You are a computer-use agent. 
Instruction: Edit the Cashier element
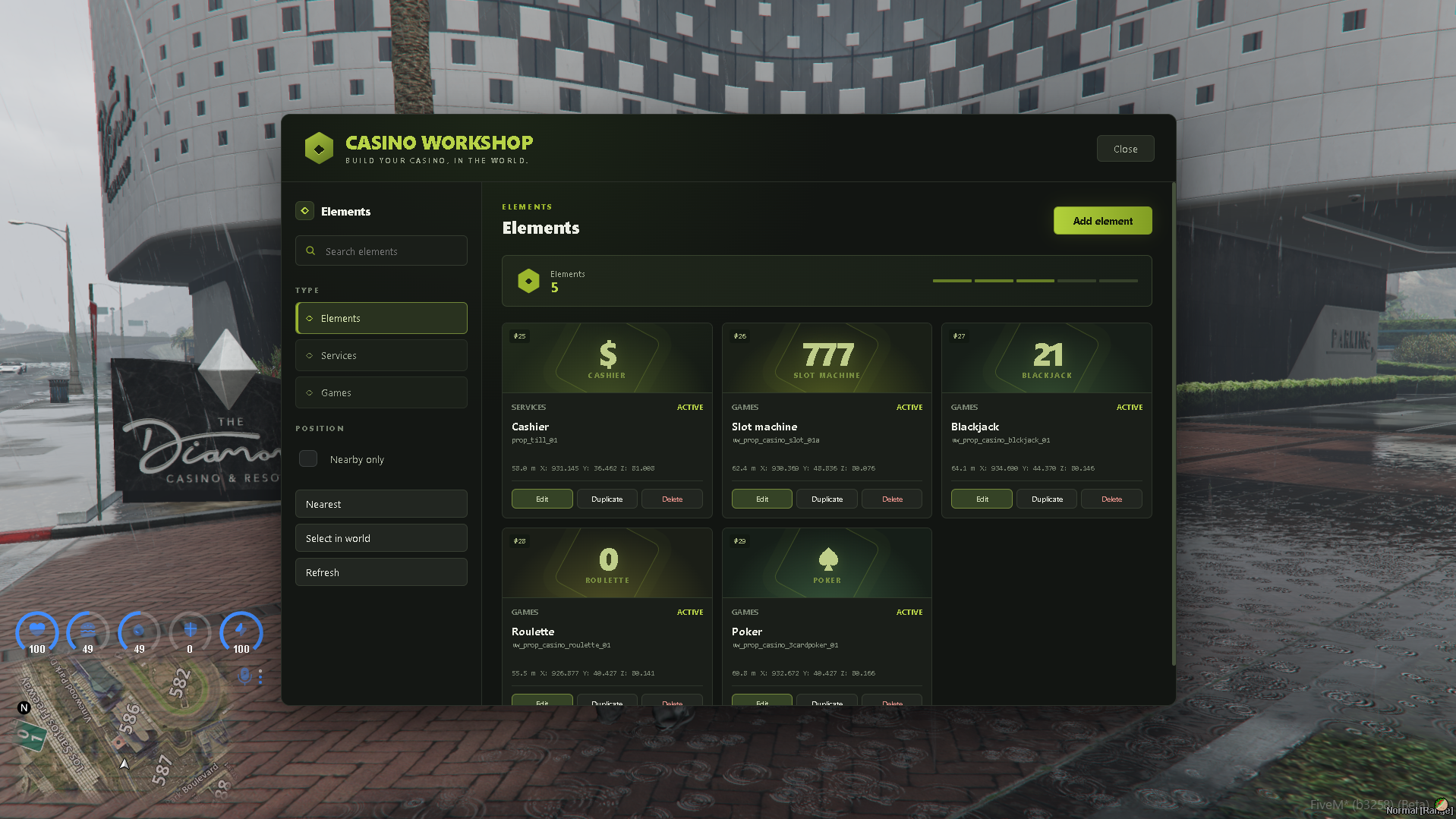542,499
